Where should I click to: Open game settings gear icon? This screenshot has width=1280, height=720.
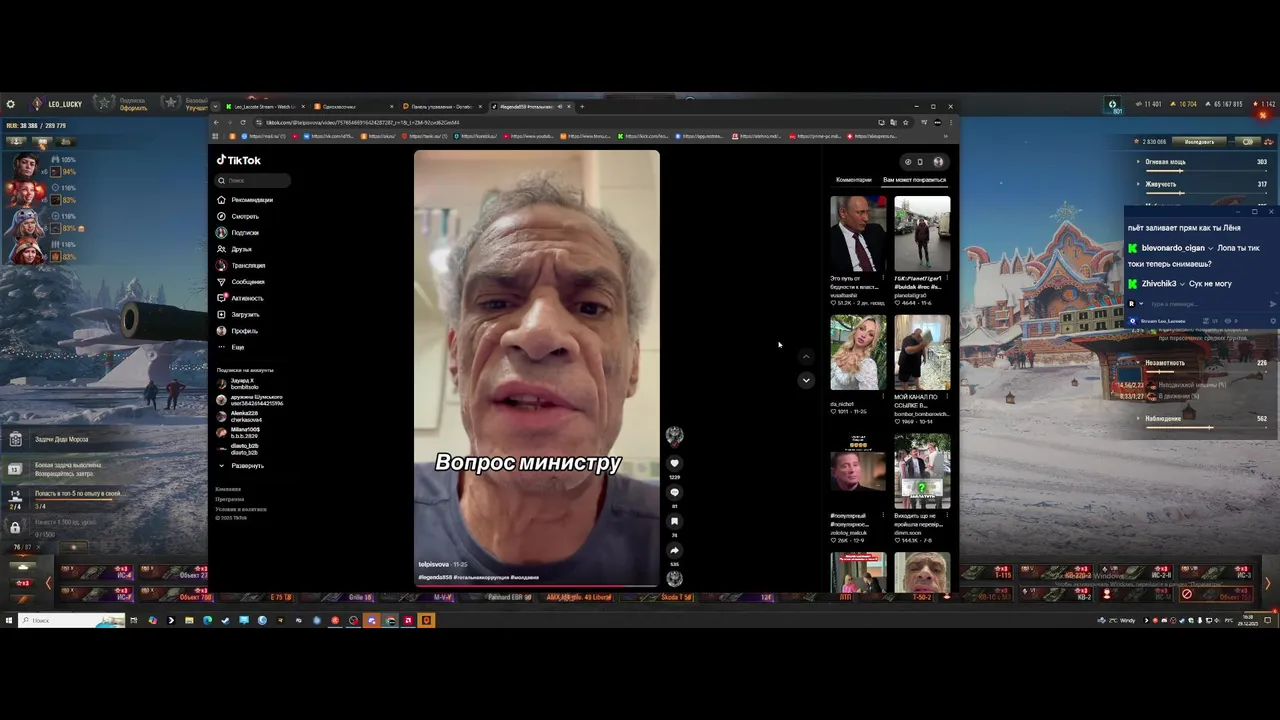point(10,104)
